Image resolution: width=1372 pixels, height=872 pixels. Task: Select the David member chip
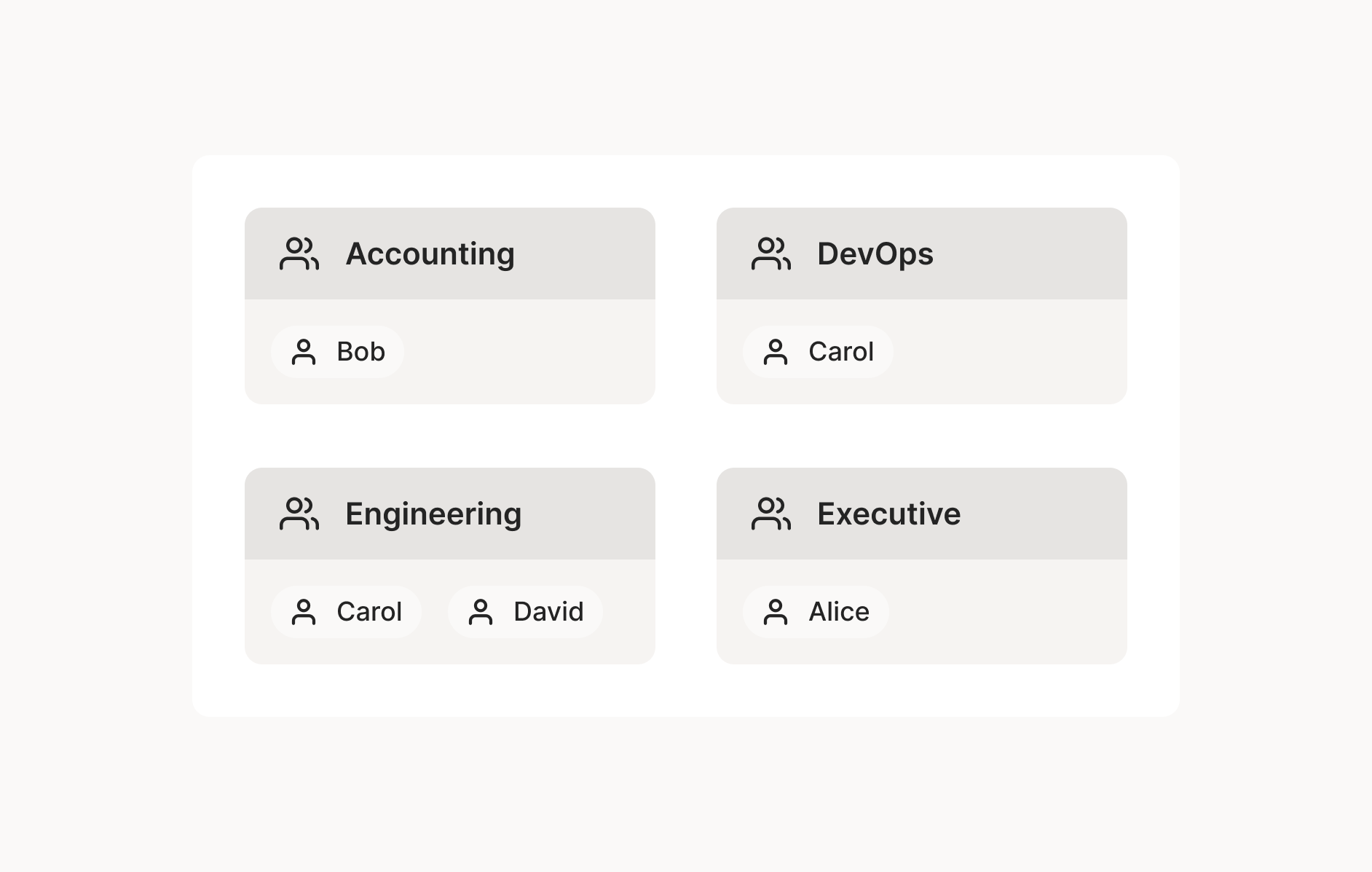526,612
